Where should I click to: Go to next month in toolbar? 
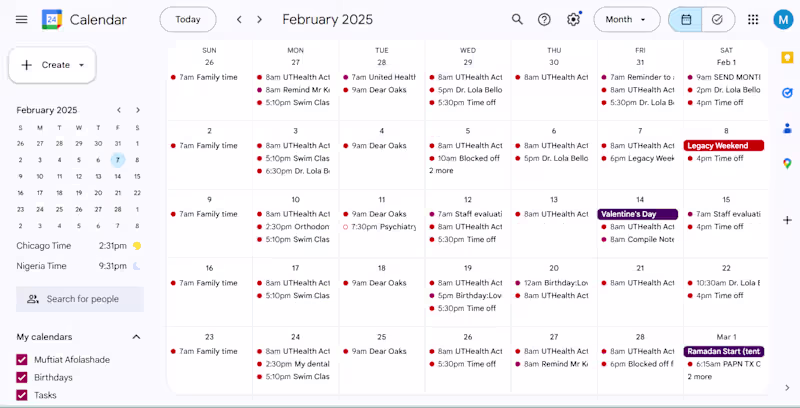click(x=260, y=19)
